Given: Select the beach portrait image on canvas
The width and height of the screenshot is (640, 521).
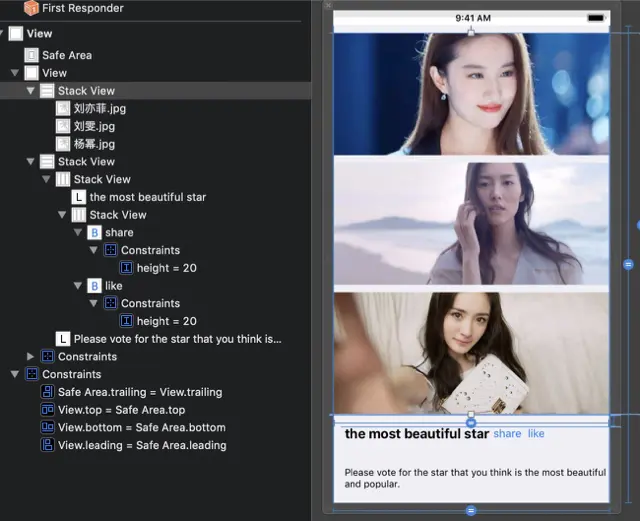Looking at the screenshot, I should [471, 223].
